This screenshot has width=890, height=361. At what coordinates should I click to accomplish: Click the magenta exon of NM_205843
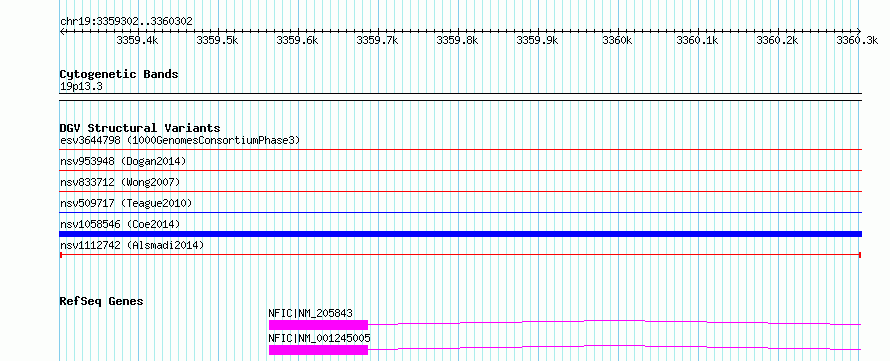coord(318,325)
